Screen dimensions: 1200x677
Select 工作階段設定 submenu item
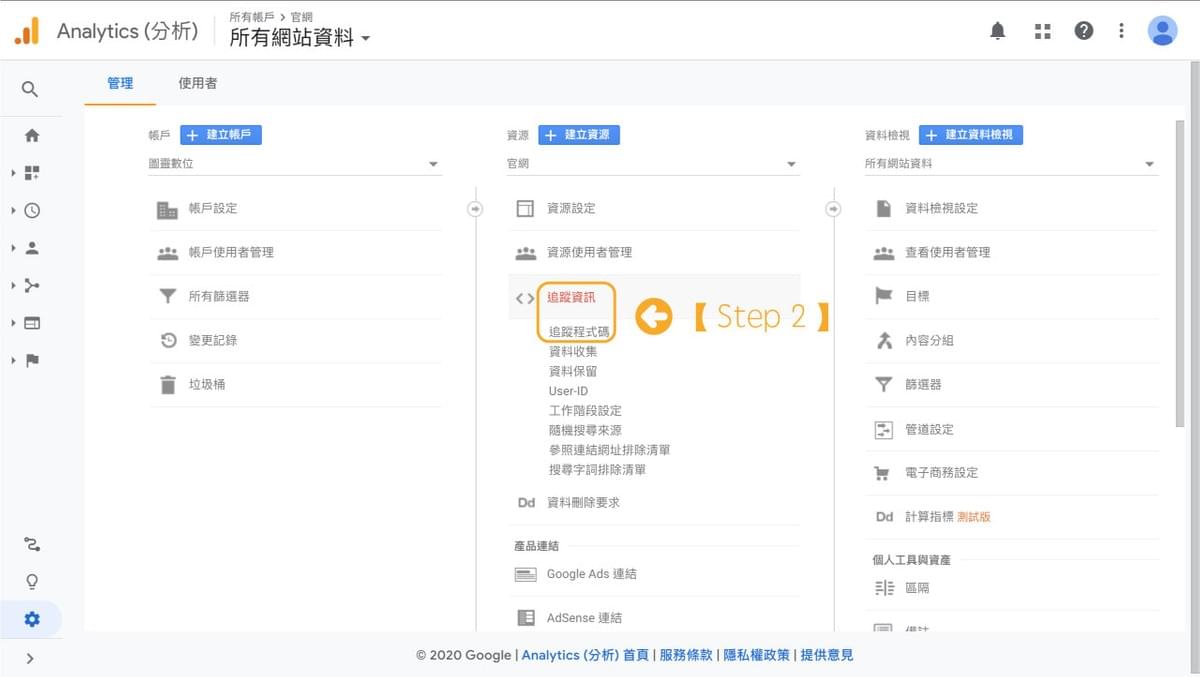585,410
